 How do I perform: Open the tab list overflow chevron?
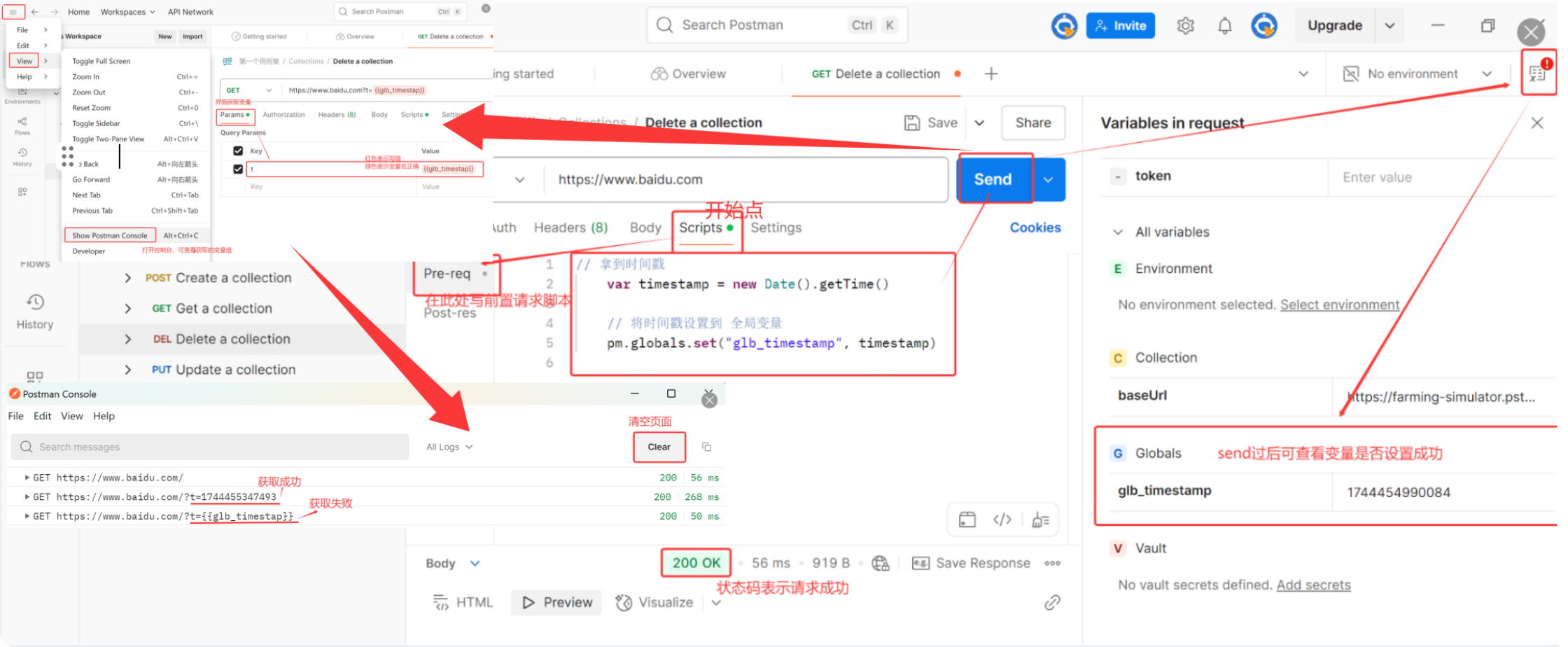[x=1303, y=74]
